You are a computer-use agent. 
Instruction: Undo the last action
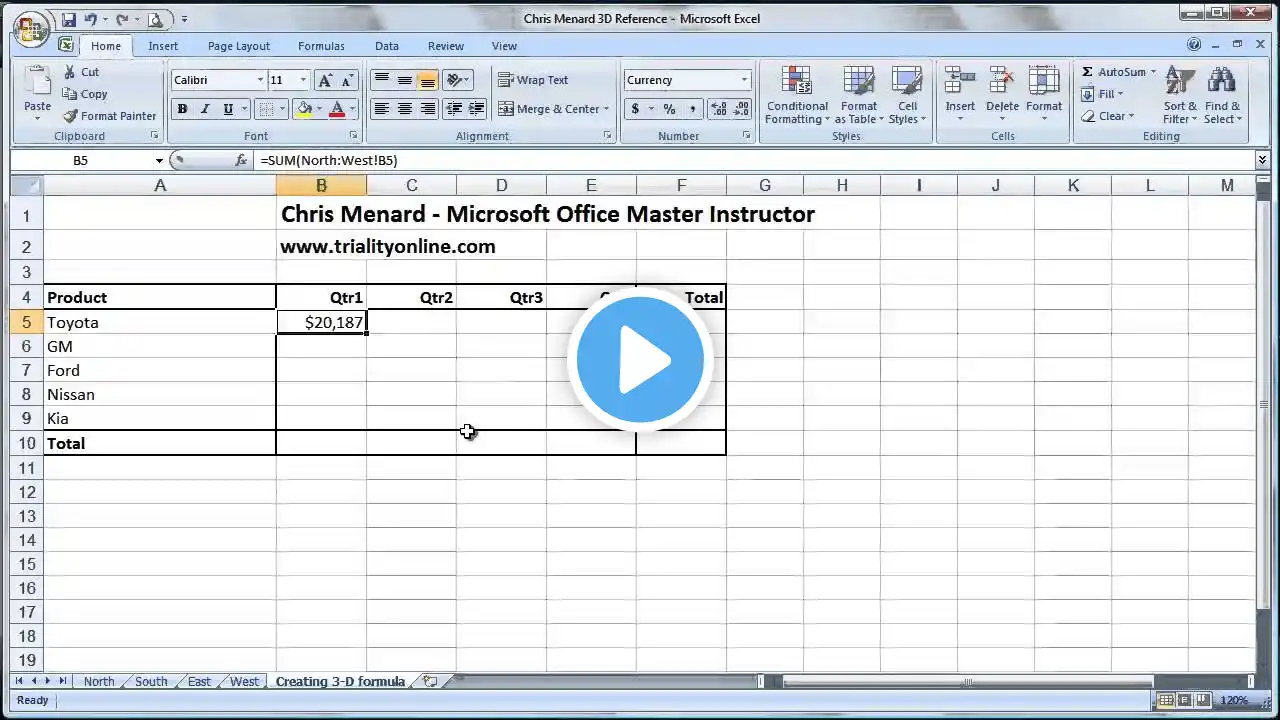click(x=91, y=19)
